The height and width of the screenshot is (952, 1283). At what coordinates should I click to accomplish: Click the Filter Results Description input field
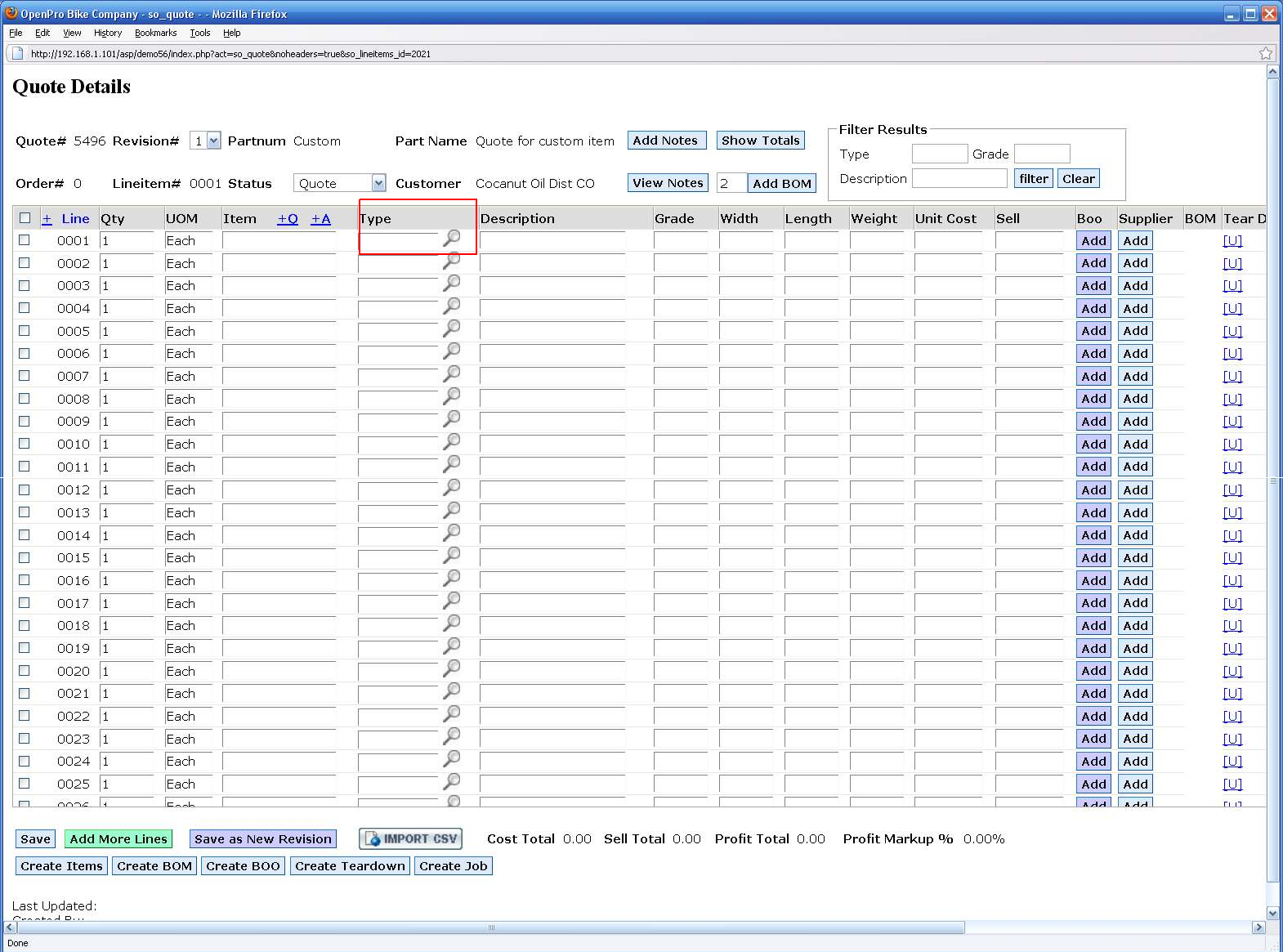tap(959, 178)
